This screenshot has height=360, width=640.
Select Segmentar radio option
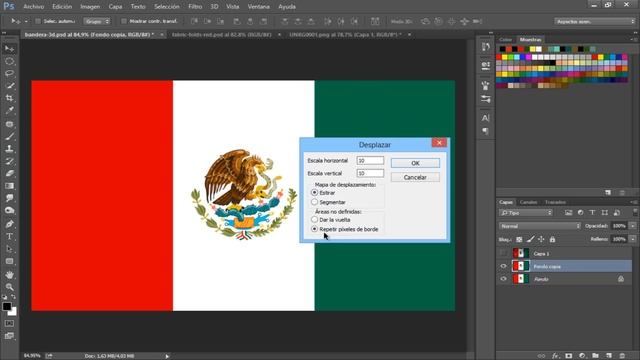(x=314, y=202)
